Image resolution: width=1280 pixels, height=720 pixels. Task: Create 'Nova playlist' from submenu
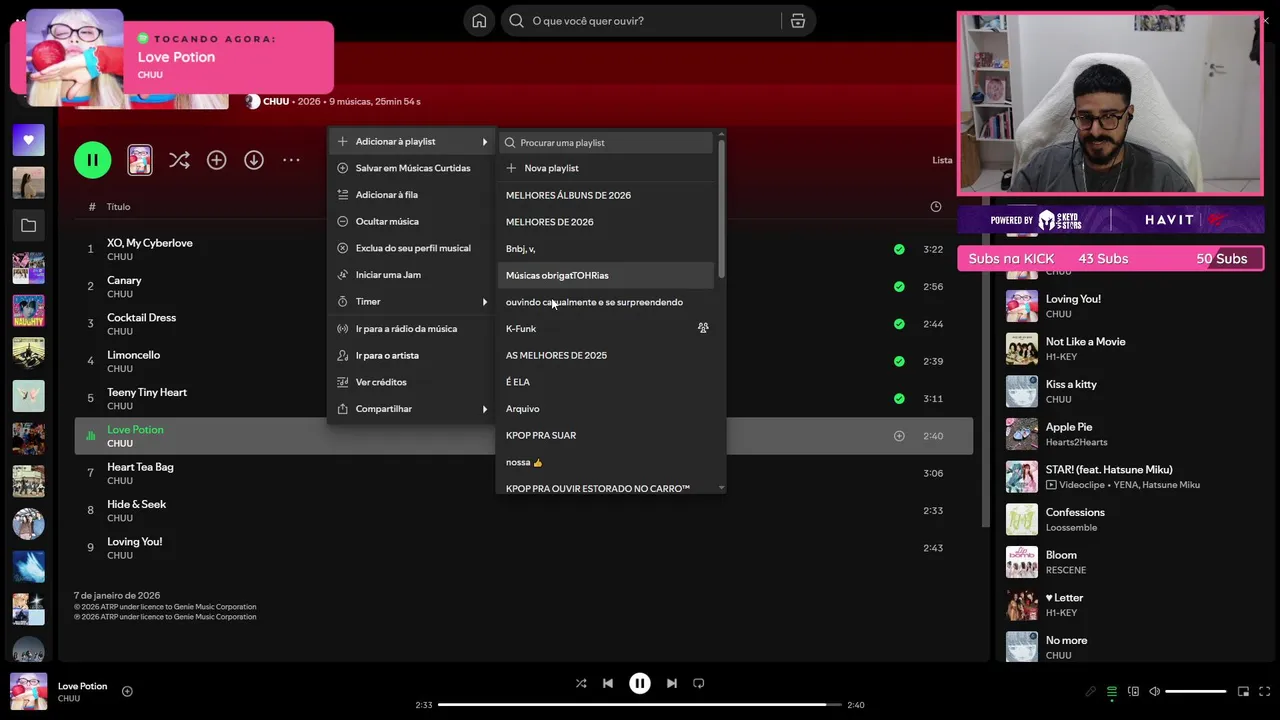606,168
